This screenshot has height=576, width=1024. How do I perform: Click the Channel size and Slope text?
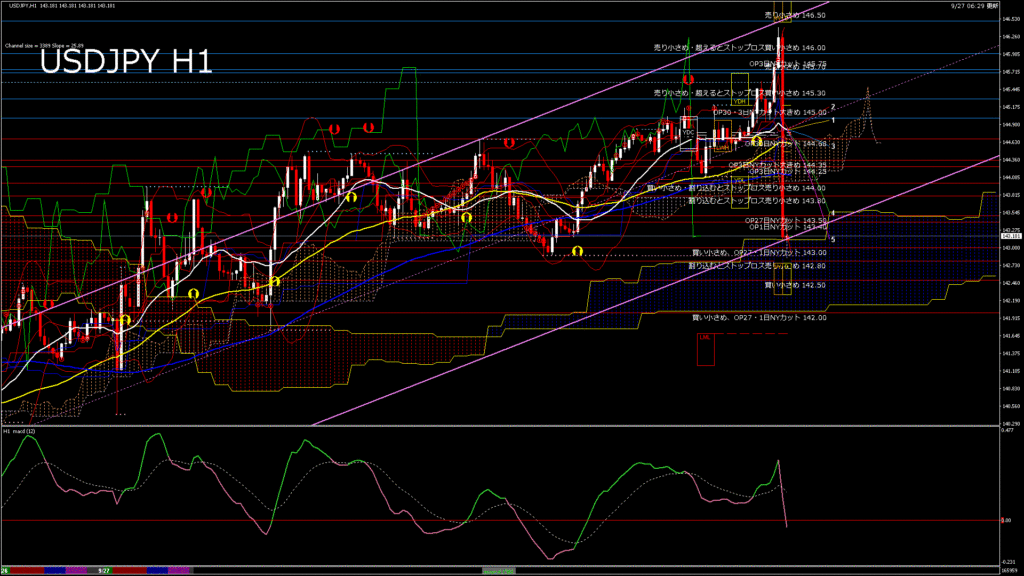[x=40, y=46]
